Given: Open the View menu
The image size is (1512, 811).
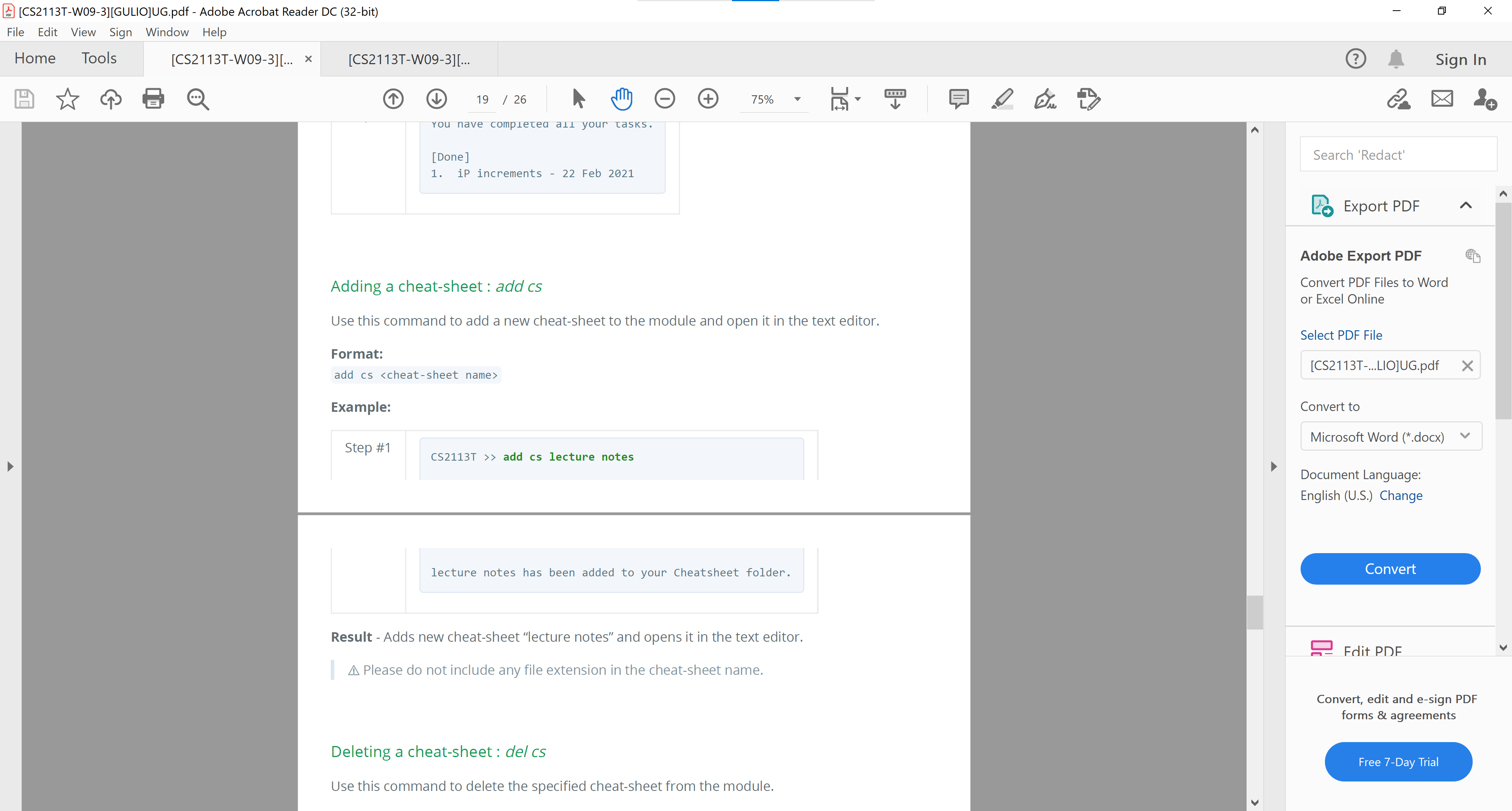Looking at the screenshot, I should [x=83, y=32].
